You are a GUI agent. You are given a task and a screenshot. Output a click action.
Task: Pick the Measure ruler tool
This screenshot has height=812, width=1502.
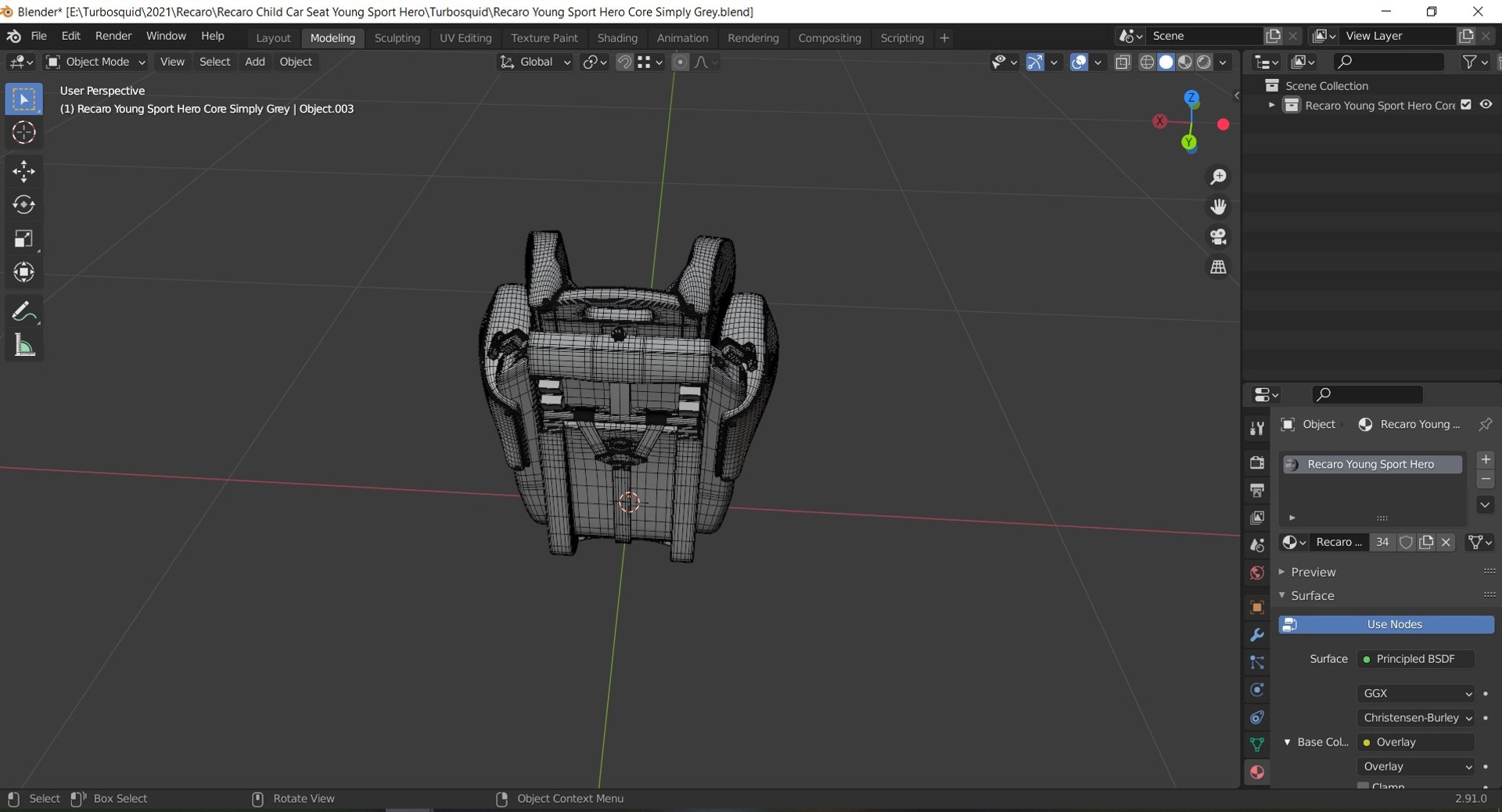tap(23, 346)
